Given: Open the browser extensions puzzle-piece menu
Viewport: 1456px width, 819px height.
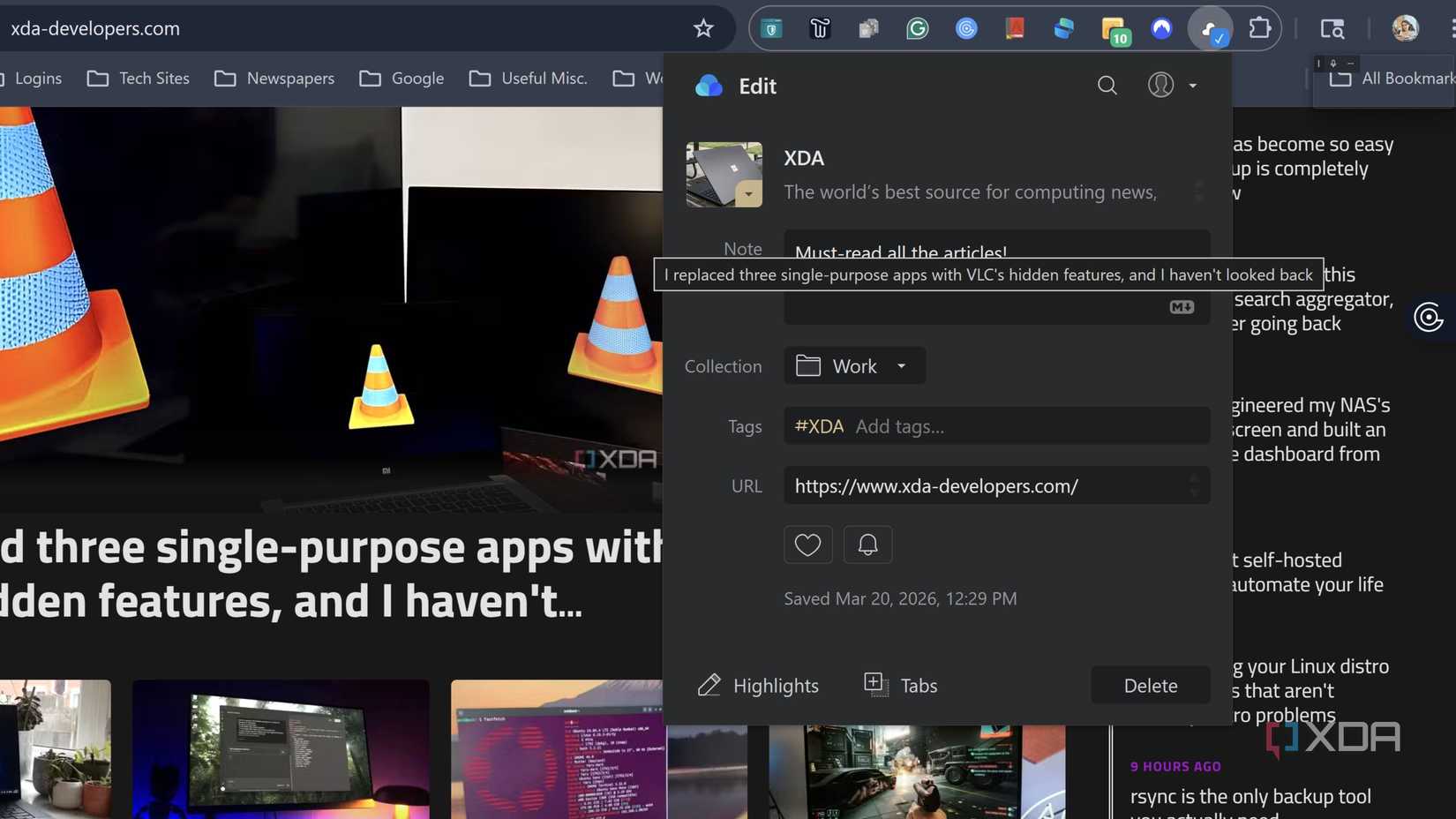Looking at the screenshot, I should [1260, 28].
